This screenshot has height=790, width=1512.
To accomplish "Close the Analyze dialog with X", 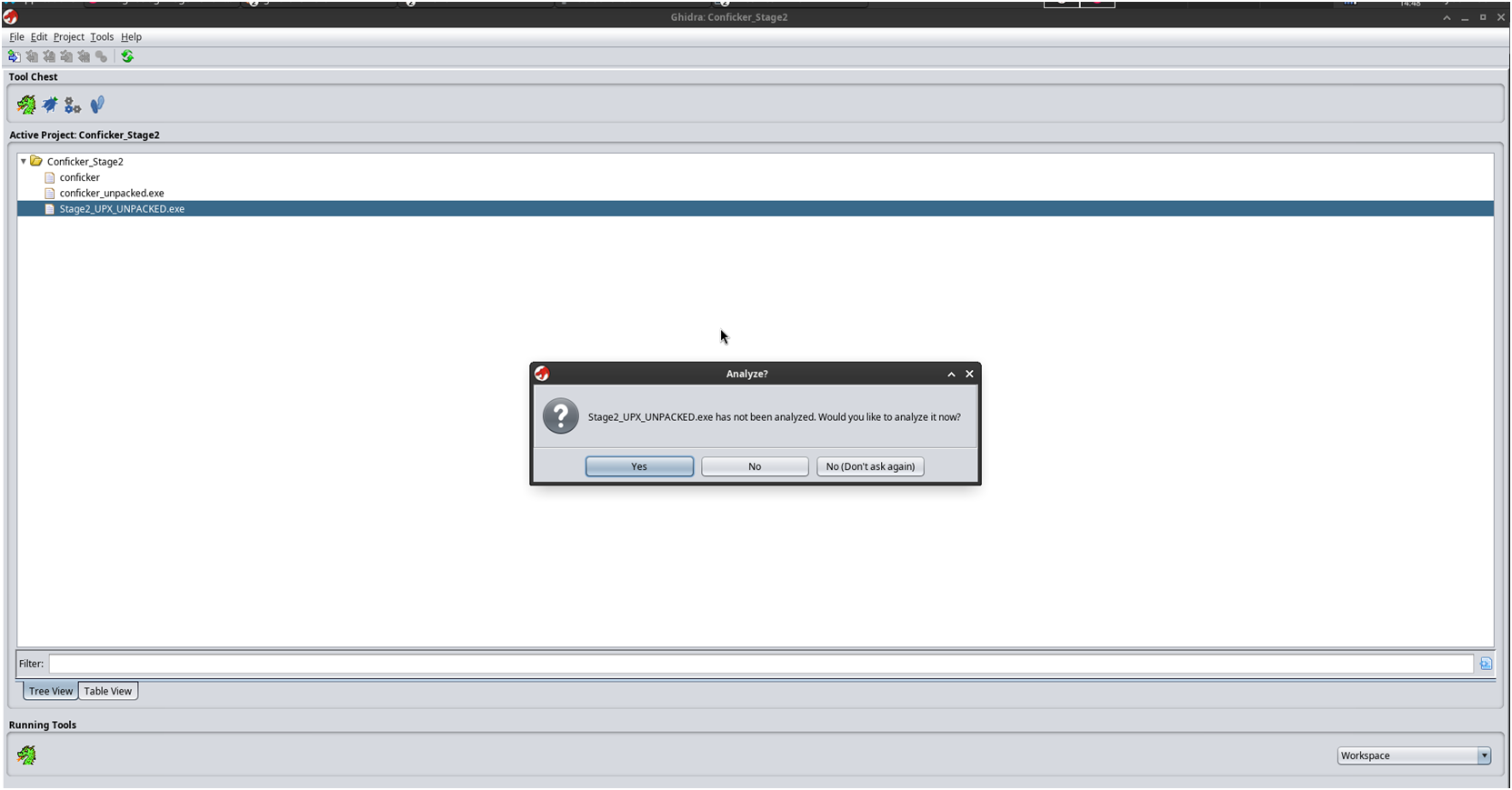I will tap(969, 374).
